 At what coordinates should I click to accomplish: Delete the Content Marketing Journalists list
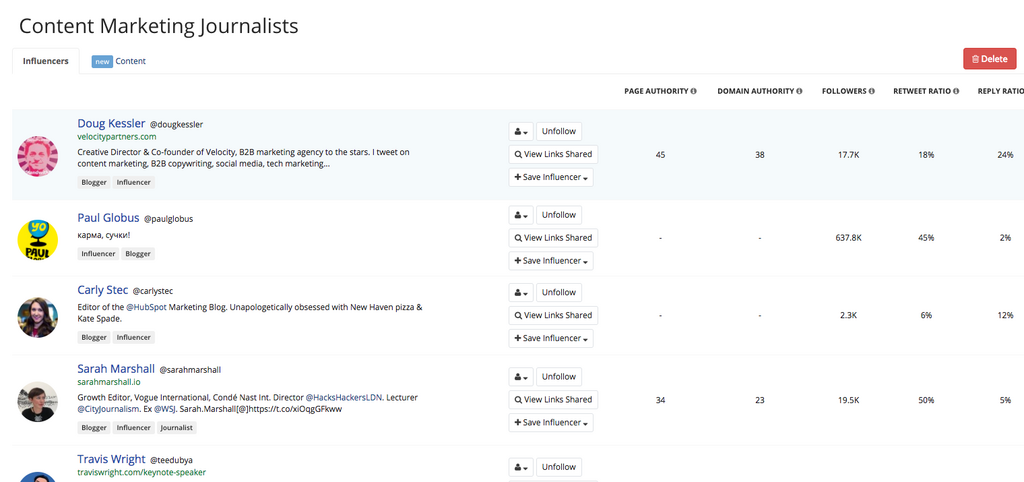point(988,59)
